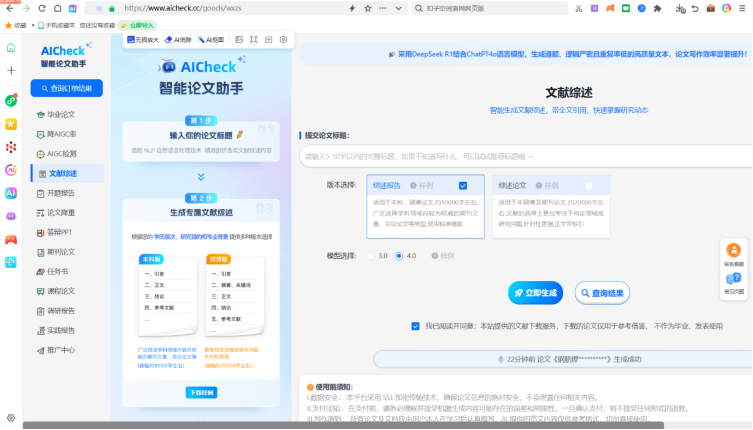Image resolution: width=753 pixels, height=430 pixels.
Task: Go forward in browser history
Action: click(26, 8)
